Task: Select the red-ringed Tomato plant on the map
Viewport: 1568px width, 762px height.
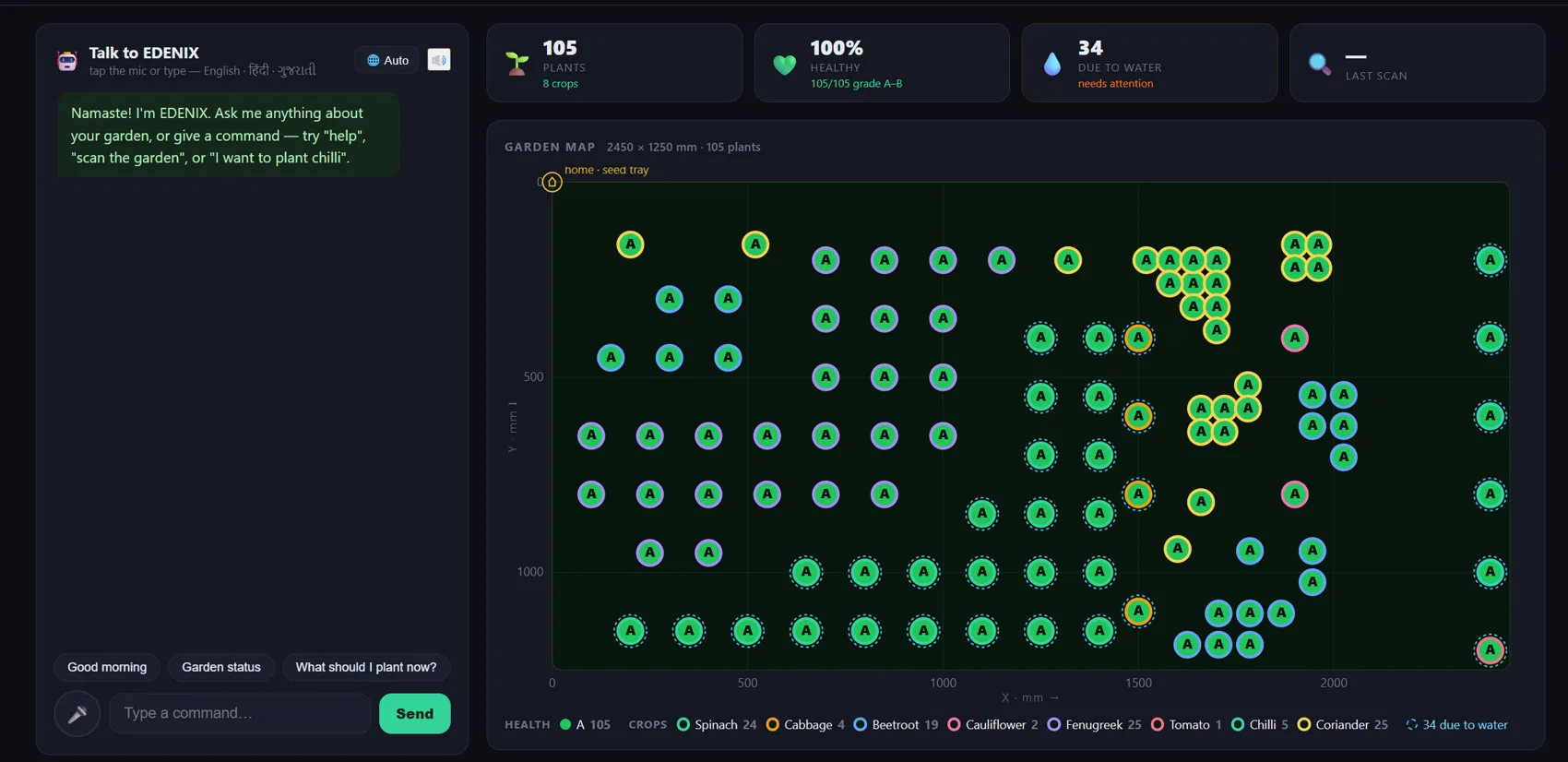Action: pos(1490,649)
